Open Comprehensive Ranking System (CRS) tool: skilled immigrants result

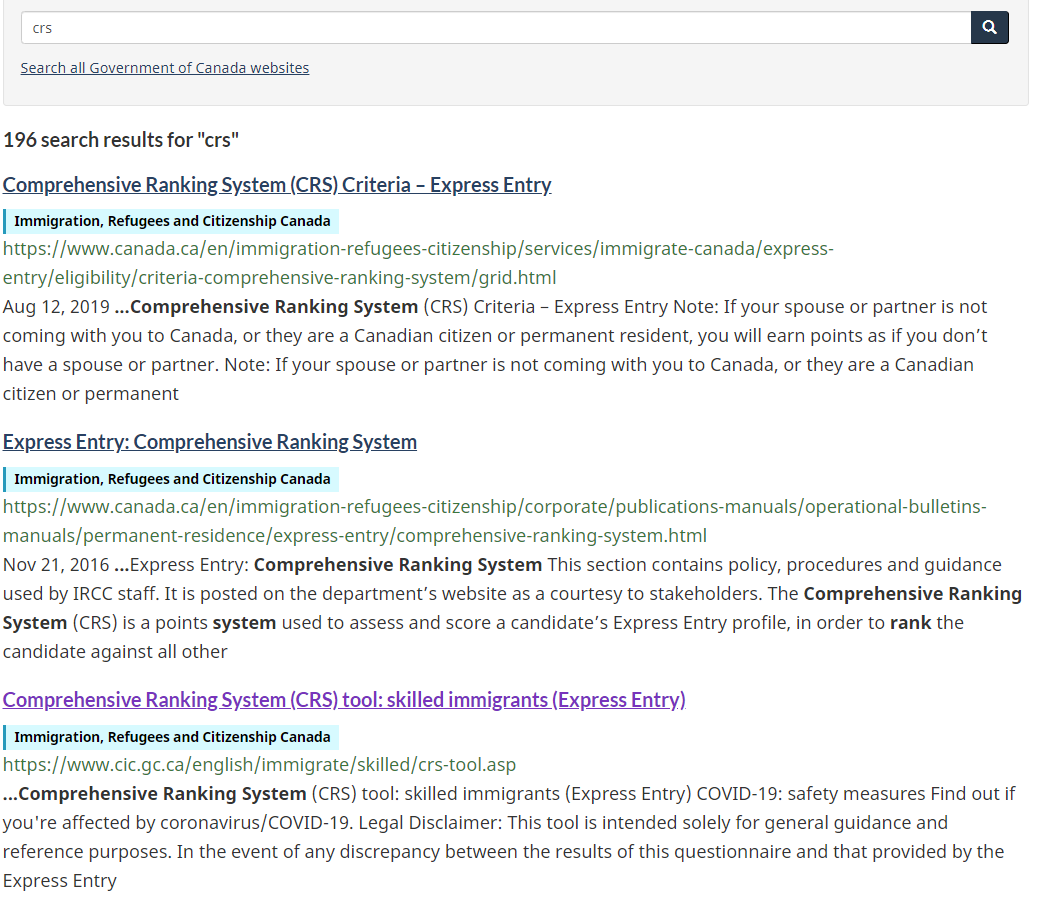[344, 700]
